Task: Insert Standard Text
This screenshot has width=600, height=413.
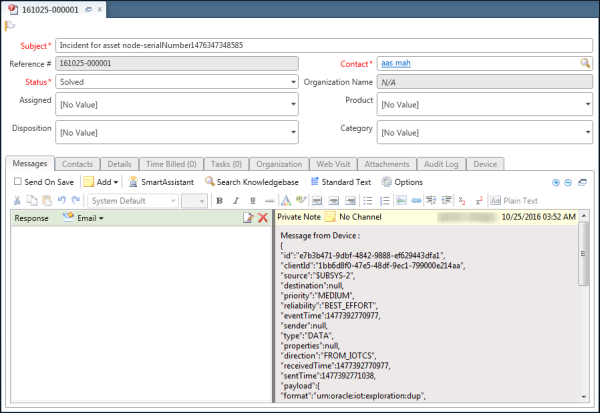Action: 341,182
